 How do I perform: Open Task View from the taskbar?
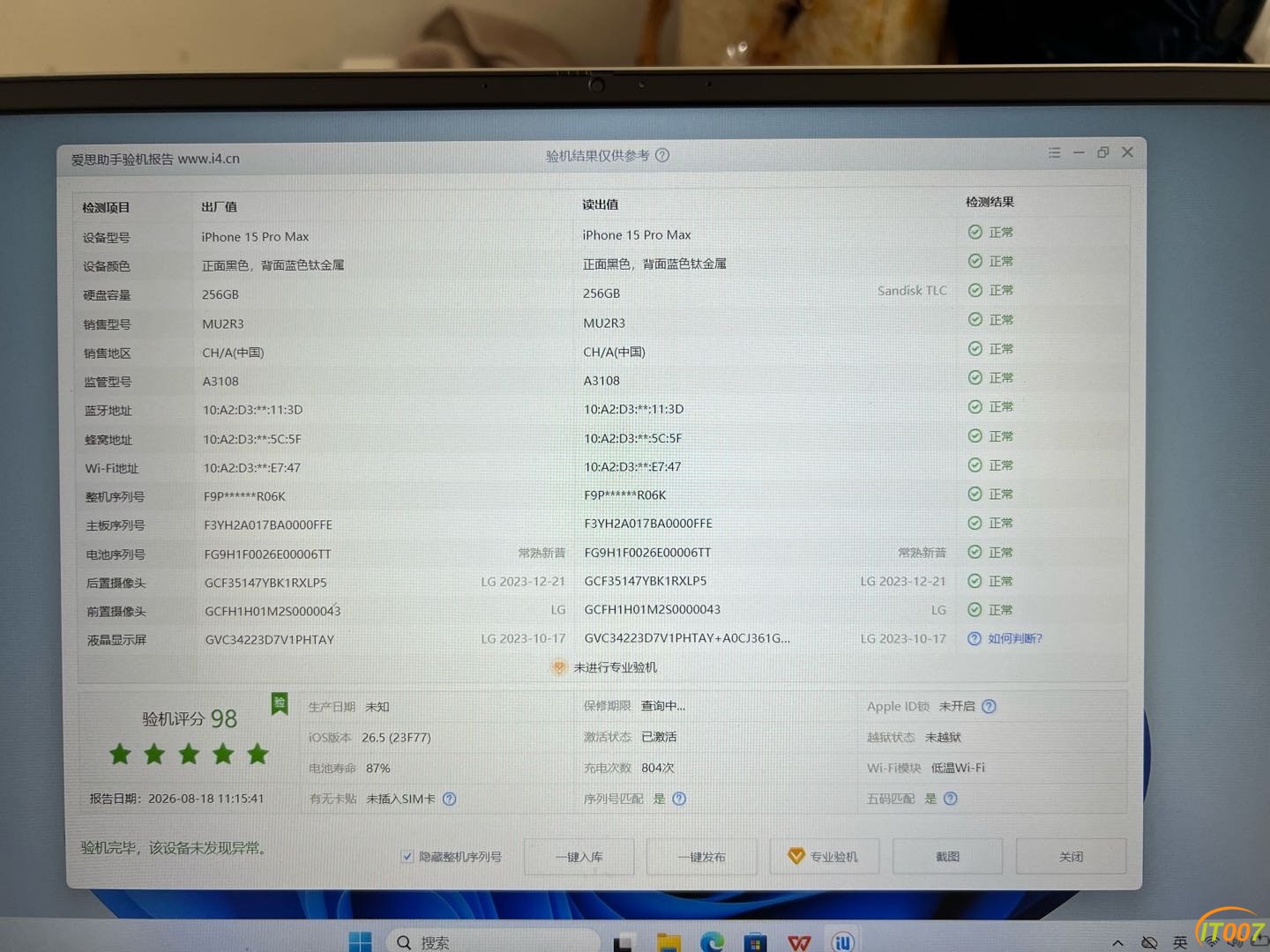(x=624, y=942)
